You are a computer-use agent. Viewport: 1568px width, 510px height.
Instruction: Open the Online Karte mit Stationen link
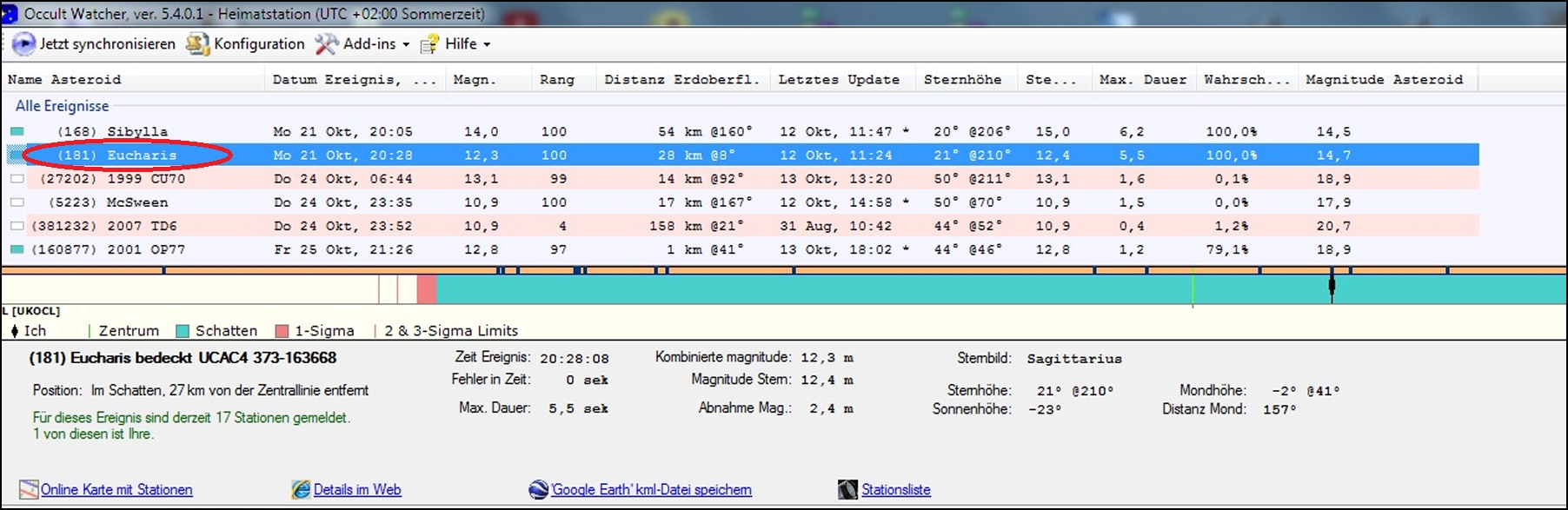tap(116, 489)
